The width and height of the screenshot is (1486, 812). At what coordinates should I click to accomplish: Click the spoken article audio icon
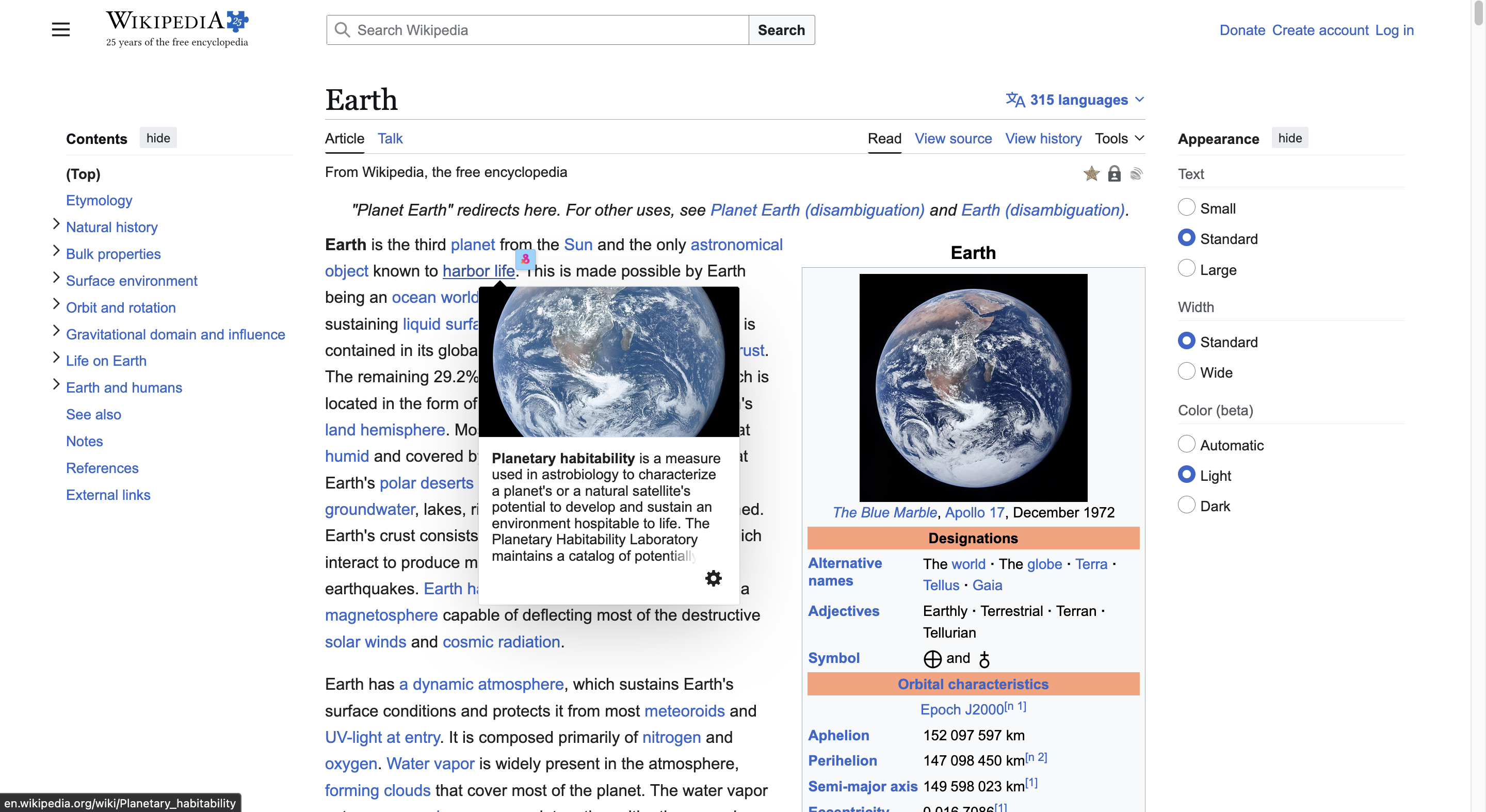click(1136, 173)
